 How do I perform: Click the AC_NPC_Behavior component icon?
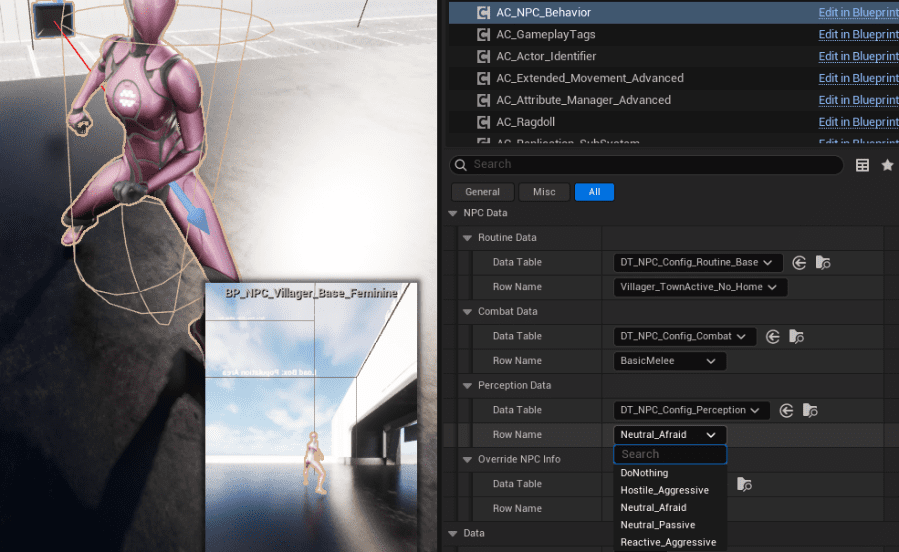click(483, 13)
